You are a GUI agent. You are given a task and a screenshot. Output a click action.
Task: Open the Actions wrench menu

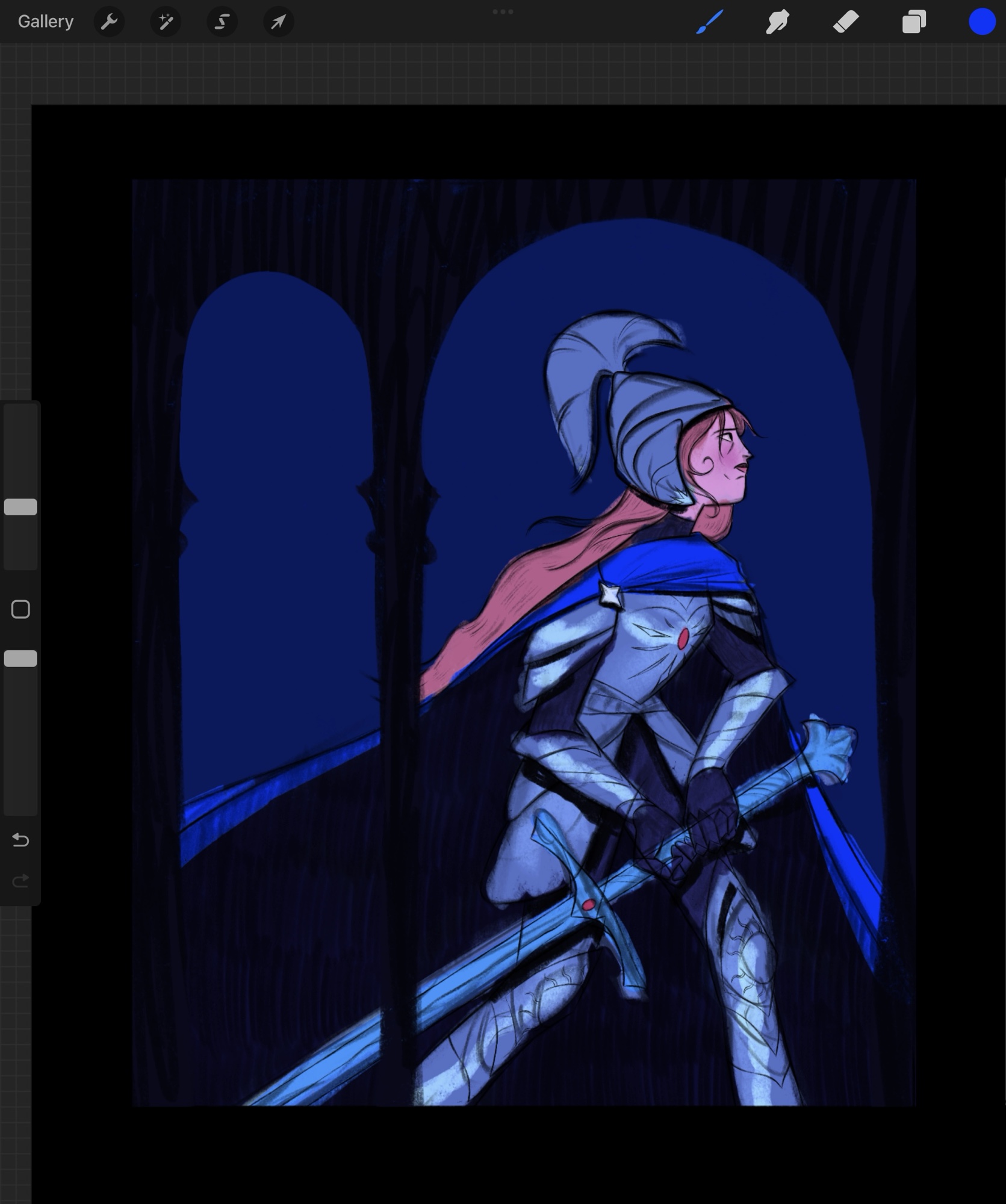pyautogui.click(x=109, y=22)
